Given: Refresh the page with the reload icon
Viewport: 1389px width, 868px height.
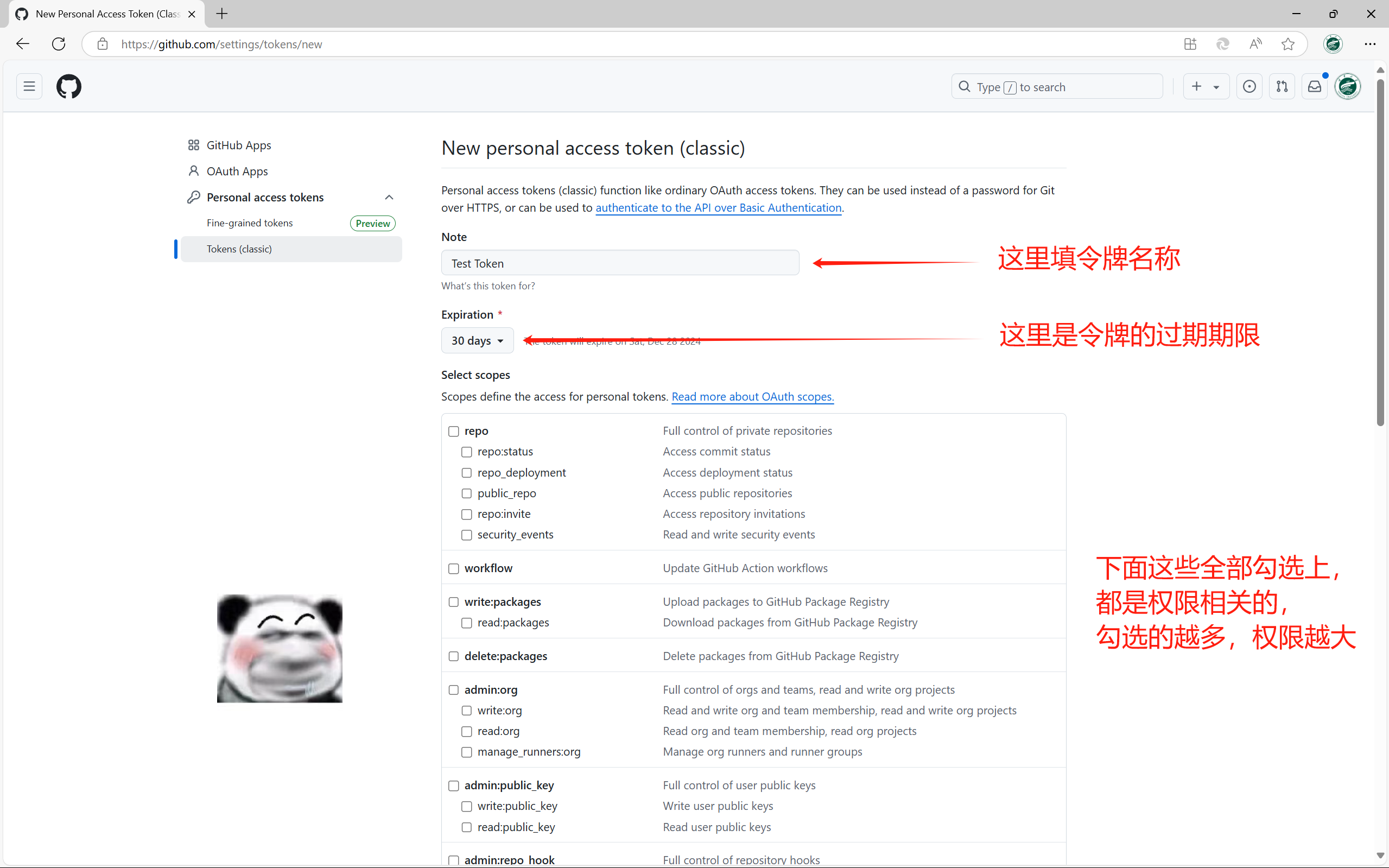Looking at the screenshot, I should pyautogui.click(x=59, y=44).
